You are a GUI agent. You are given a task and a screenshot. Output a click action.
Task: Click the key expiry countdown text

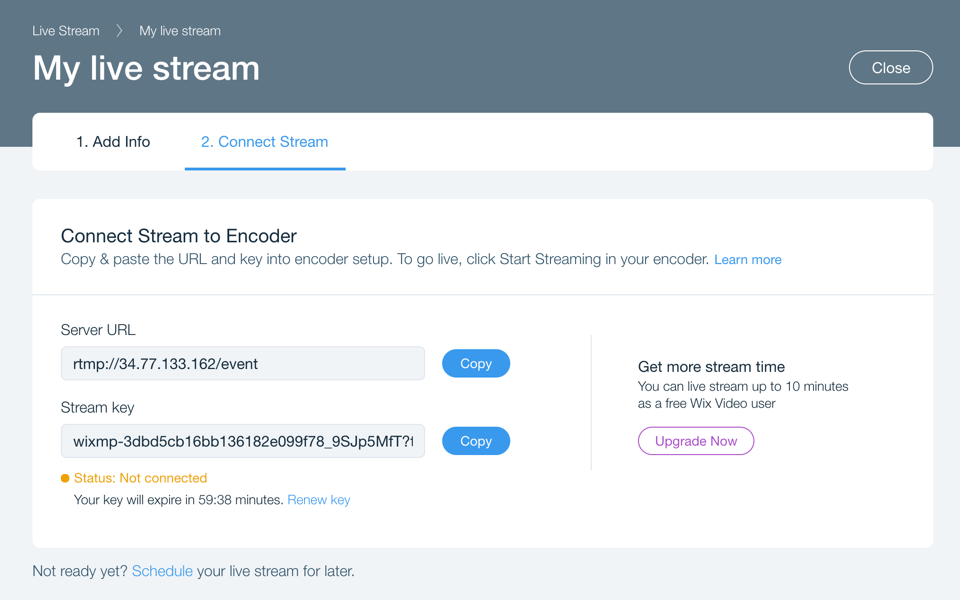(x=179, y=500)
